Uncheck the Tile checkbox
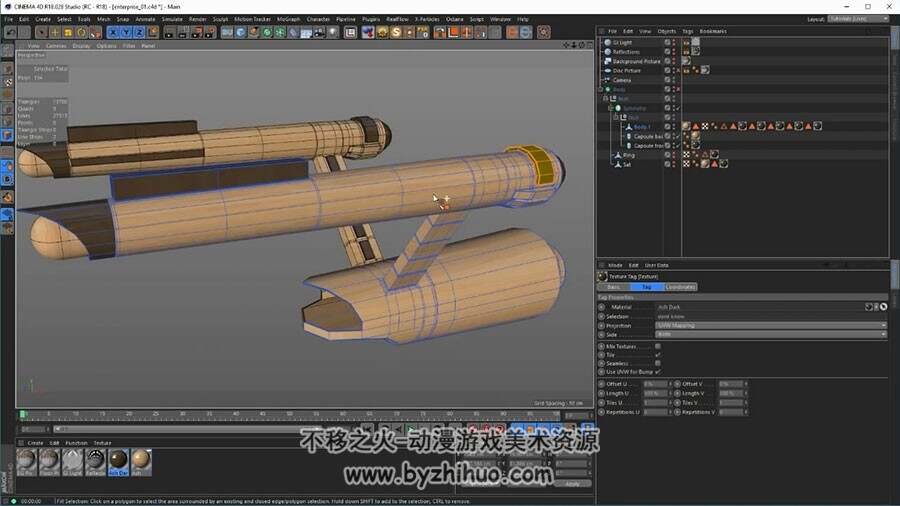Viewport: 900px width, 506px height. point(658,355)
